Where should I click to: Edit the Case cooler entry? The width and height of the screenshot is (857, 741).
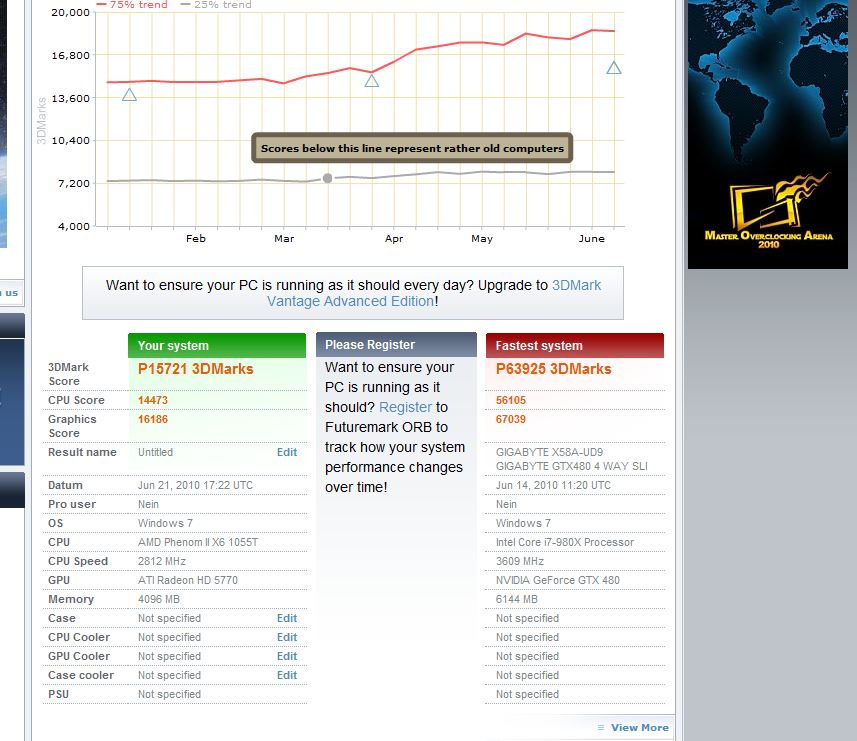pos(287,675)
